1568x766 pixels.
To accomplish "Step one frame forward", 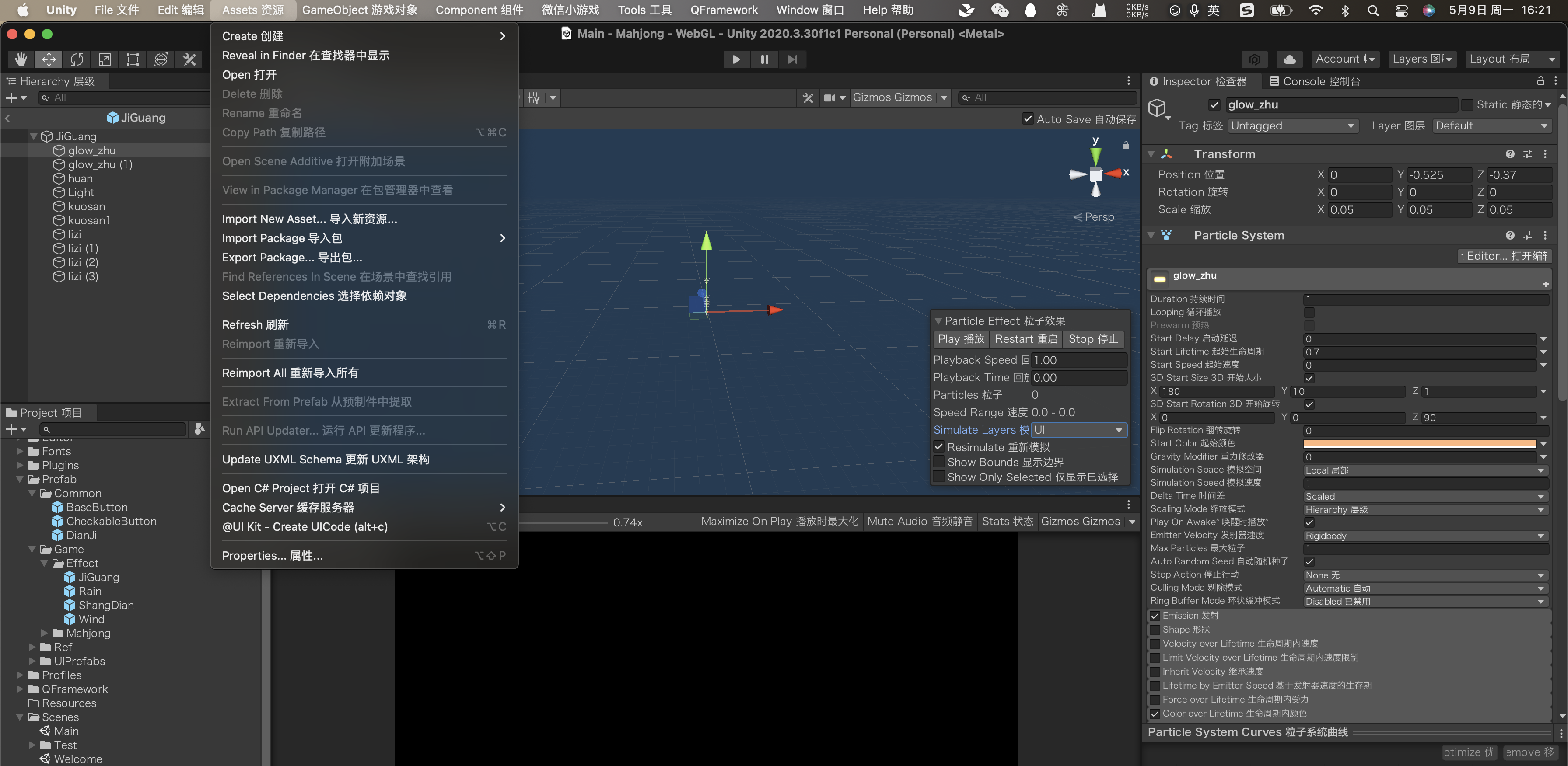I will point(792,59).
